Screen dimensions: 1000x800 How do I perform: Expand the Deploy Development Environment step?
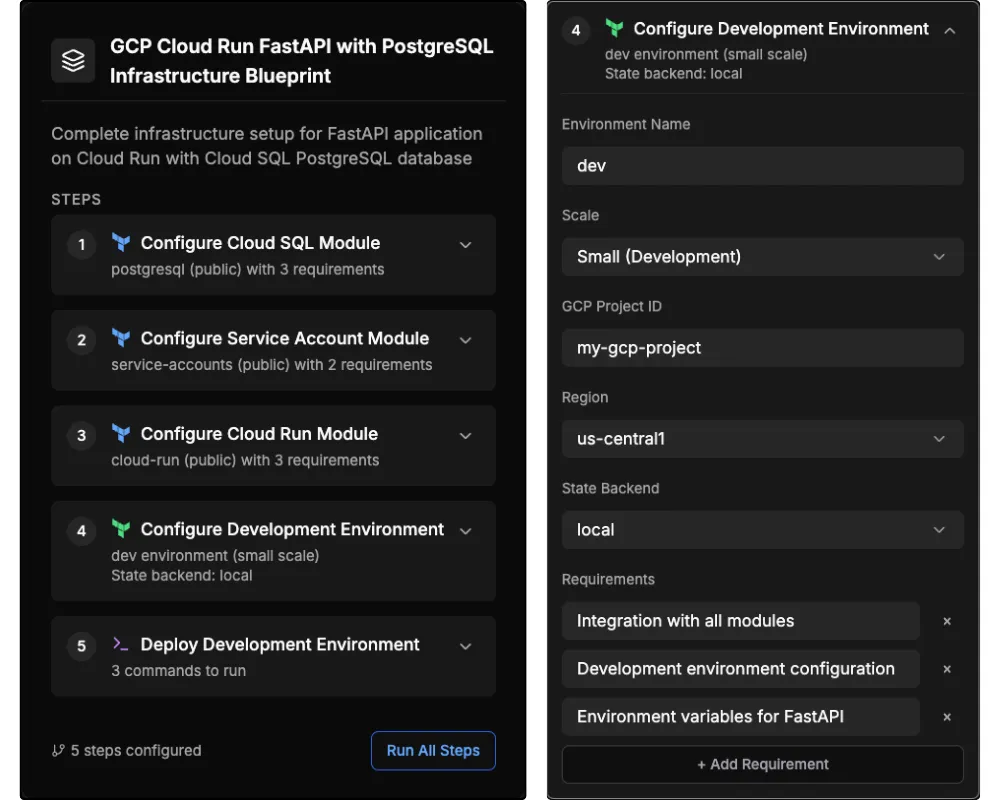tap(466, 646)
